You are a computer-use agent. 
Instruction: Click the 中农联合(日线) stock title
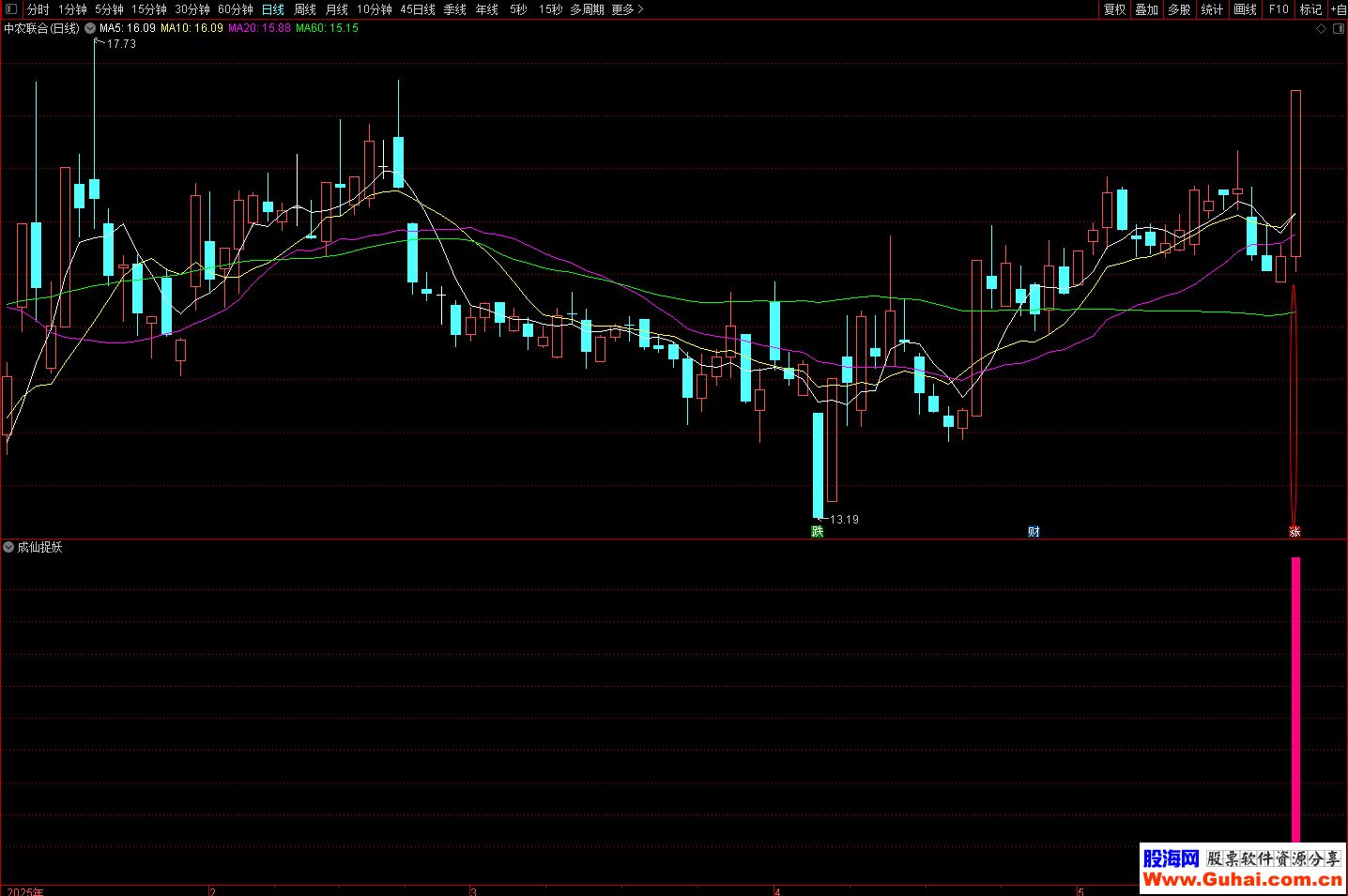coord(41,28)
